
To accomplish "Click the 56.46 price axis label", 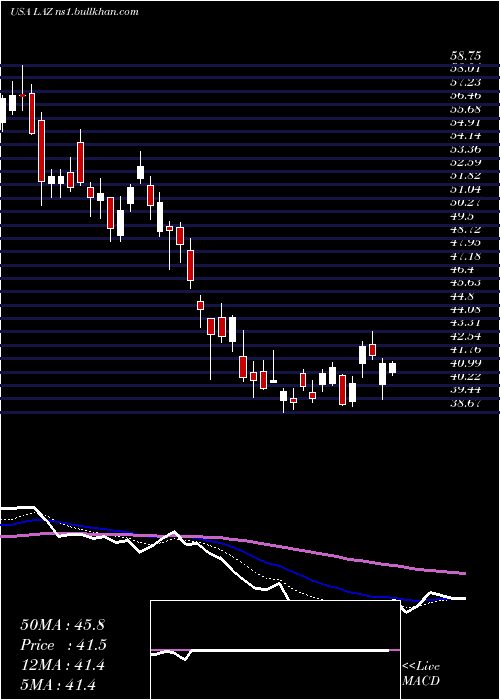I will pyautogui.click(x=465, y=96).
